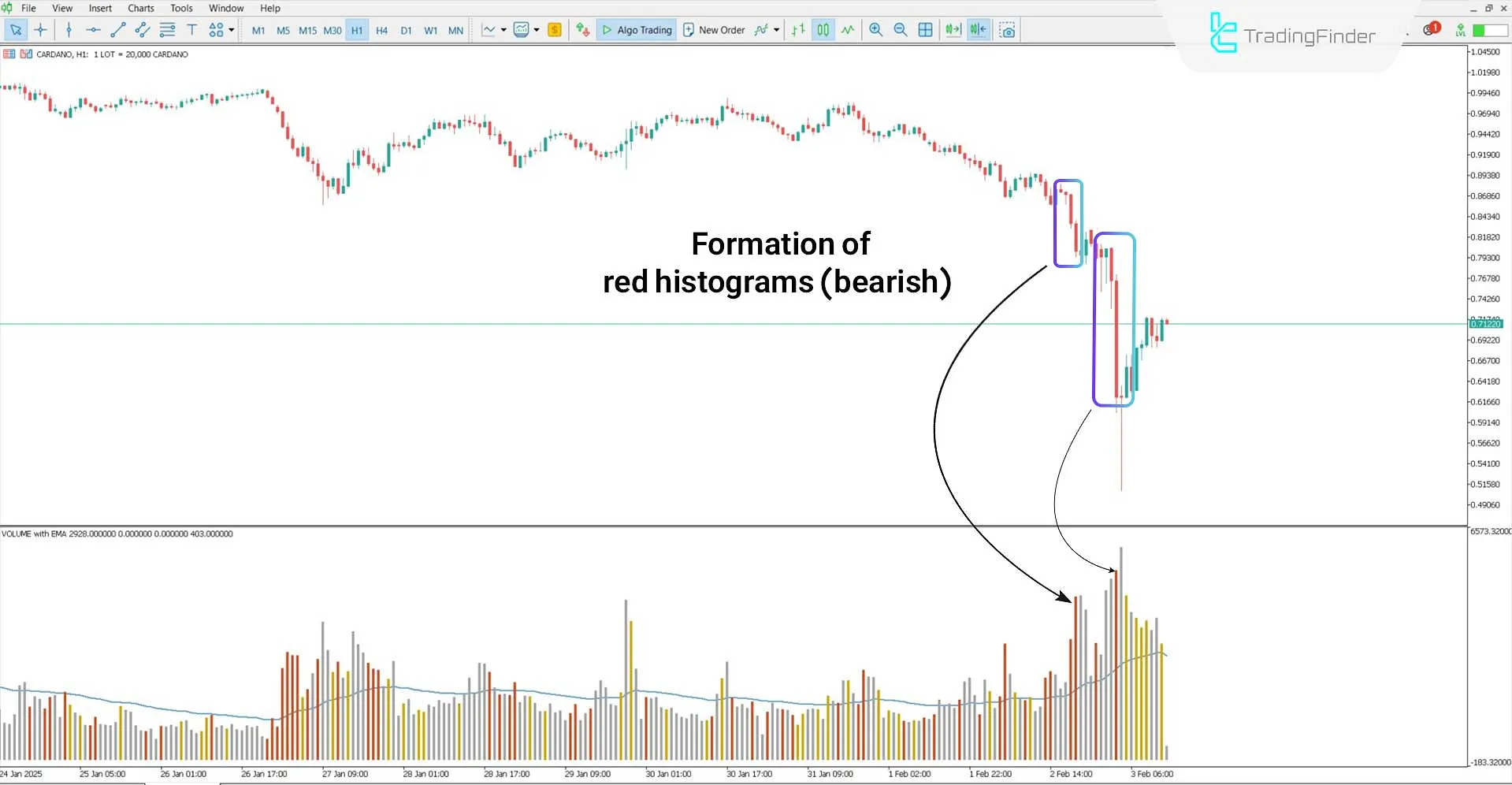Display the chart as a line chart
The height and width of the screenshot is (785, 1512).
click(x=847, y=30)
